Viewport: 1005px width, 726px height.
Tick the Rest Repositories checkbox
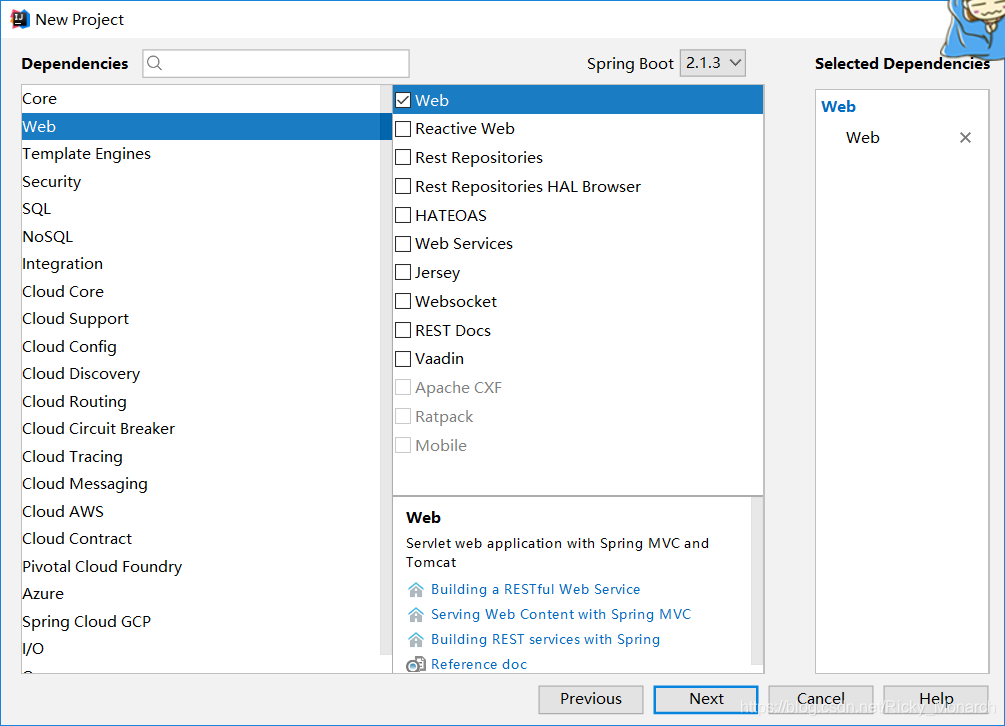(x=403, y=157)
